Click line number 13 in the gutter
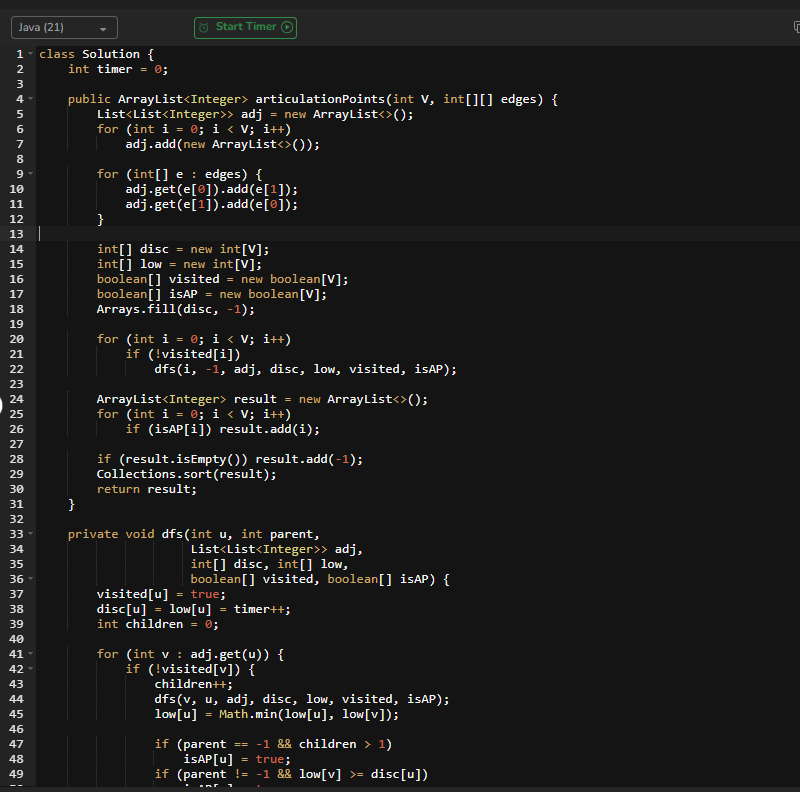Image resolution: width=800 pixels, height=792 pixels. click(x=16, y=234)
